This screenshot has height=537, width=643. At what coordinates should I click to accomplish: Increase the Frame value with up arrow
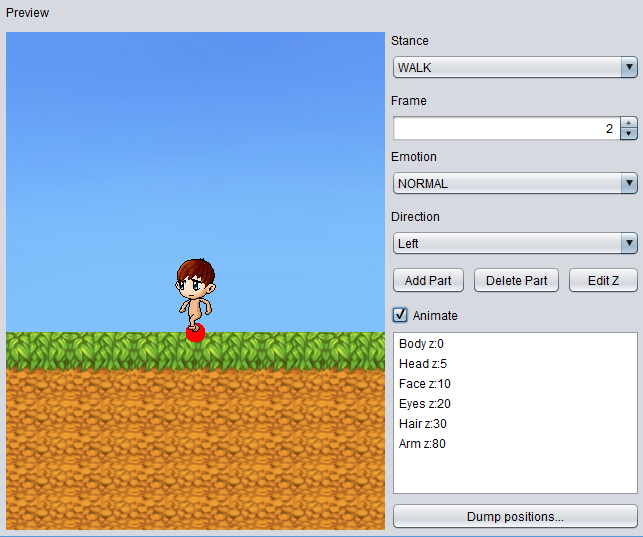(x=628, y=123)
